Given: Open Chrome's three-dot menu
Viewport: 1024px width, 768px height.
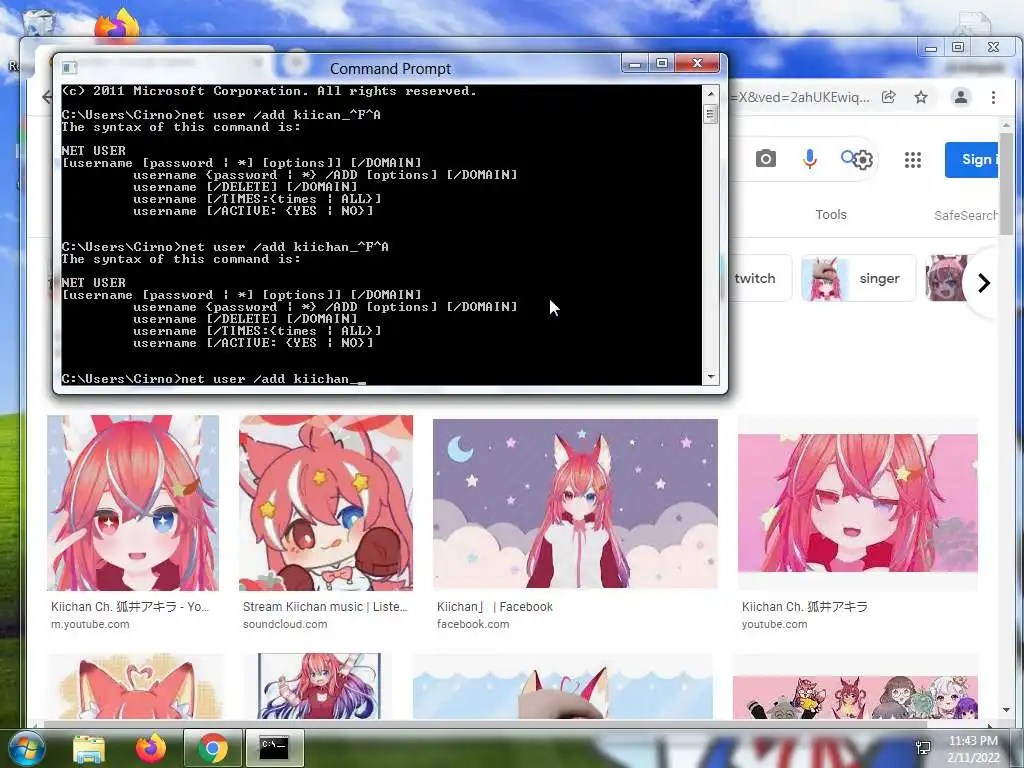Looking at the screenshot, I should pos(993,97).
